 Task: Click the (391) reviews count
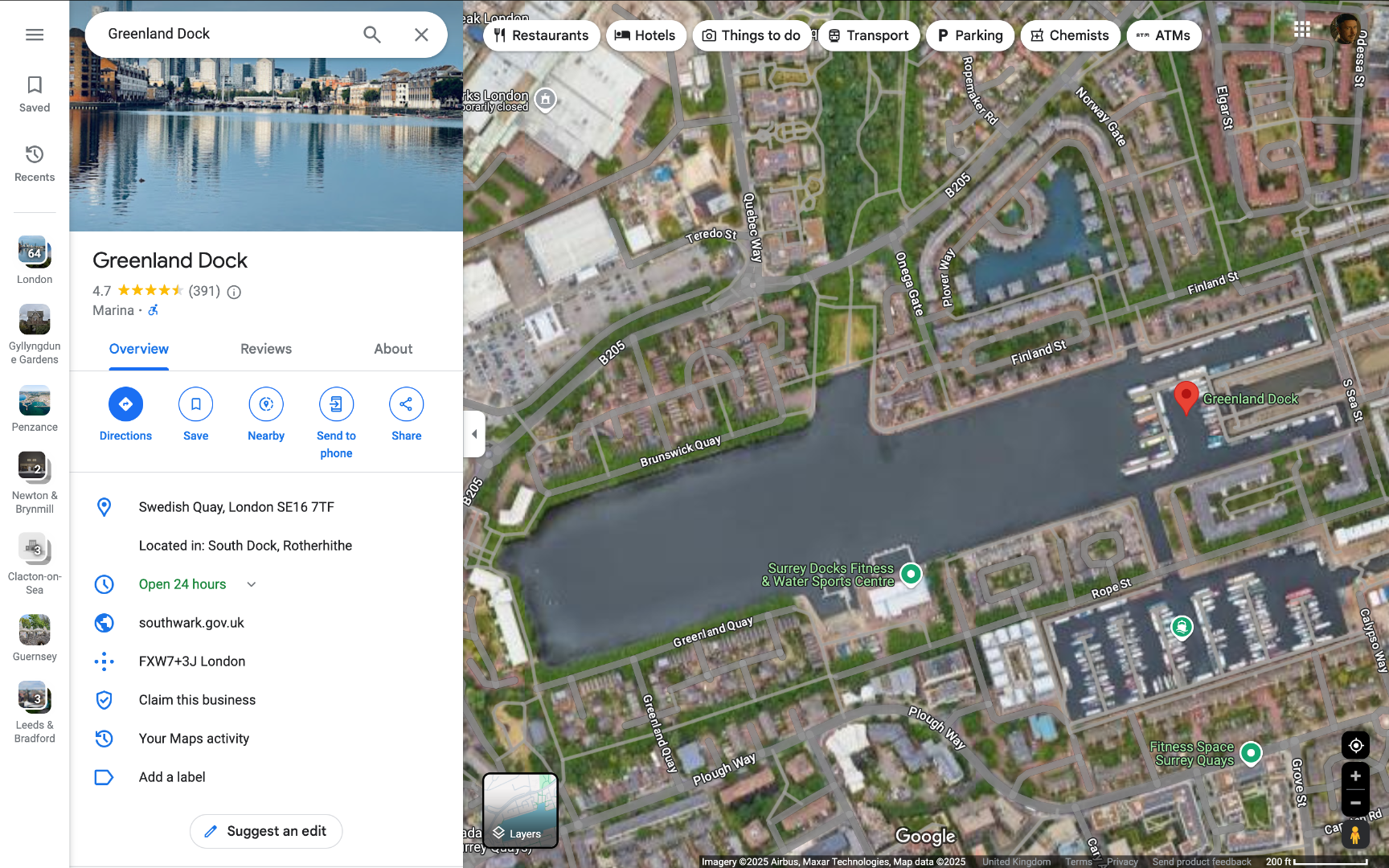(x=204, y=291)
